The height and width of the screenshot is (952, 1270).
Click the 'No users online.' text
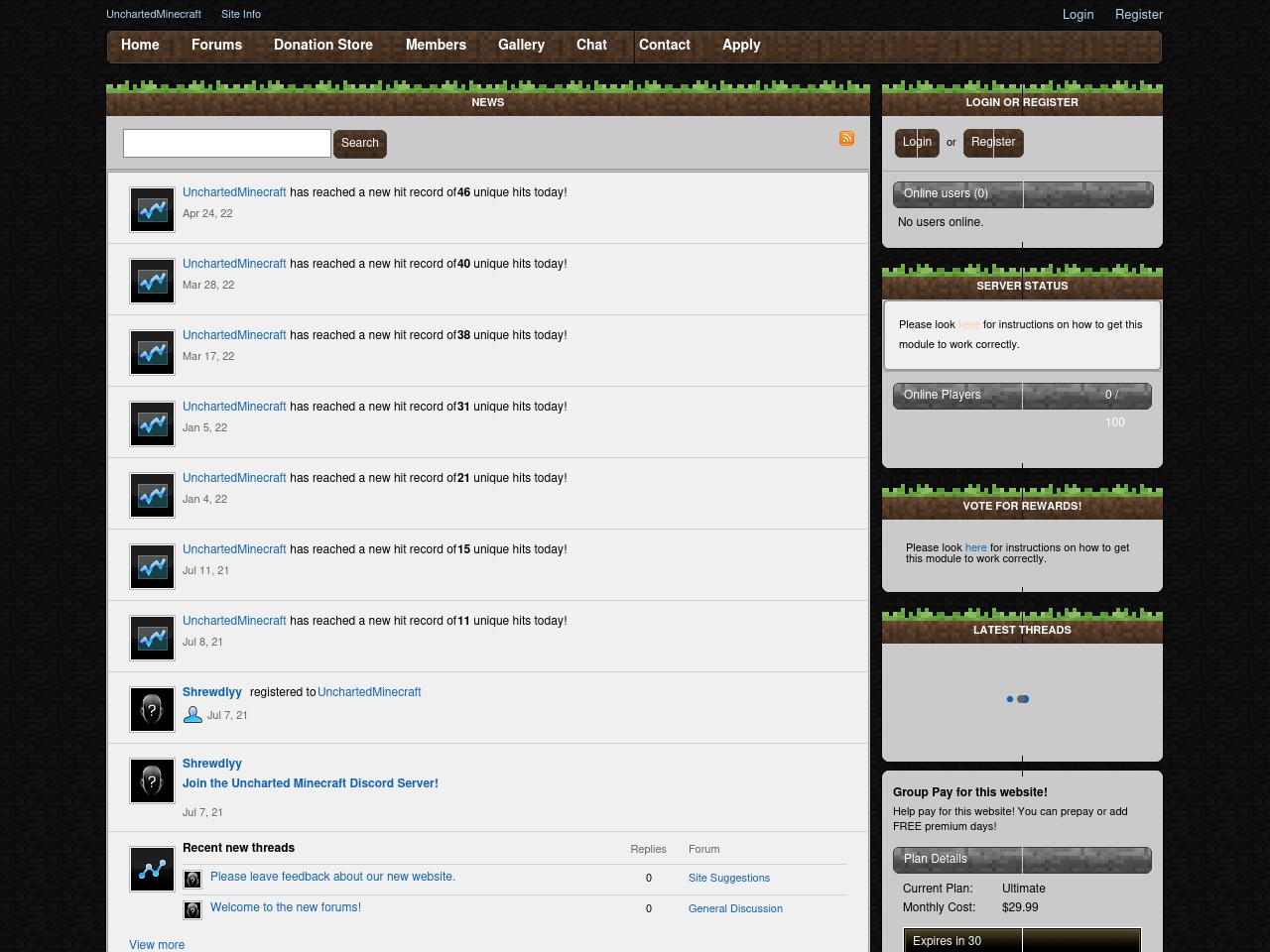[x=941, y=222]
